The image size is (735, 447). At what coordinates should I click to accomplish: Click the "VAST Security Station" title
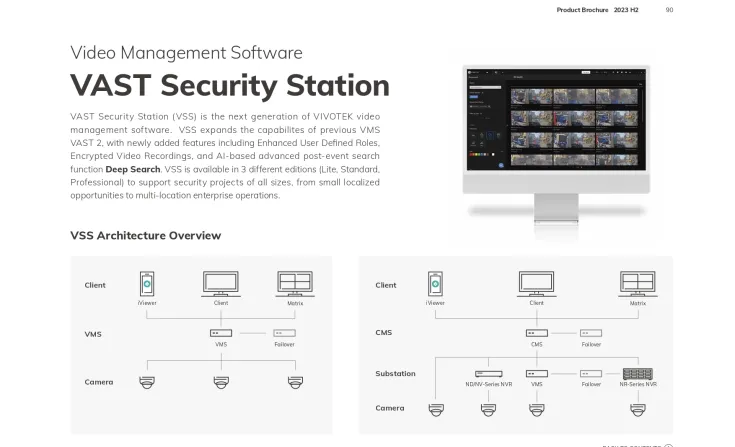pyautogui.click(x=230, y=85)
